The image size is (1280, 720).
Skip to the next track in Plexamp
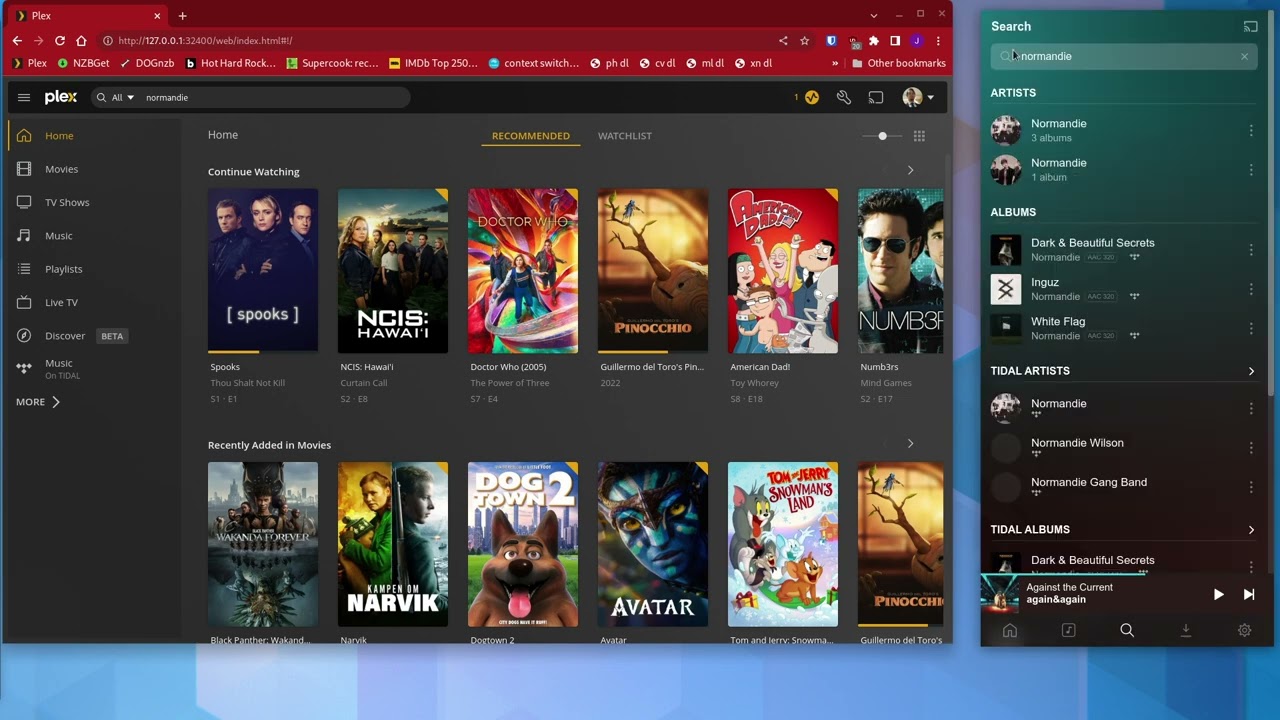click(x=1249, y=594)
